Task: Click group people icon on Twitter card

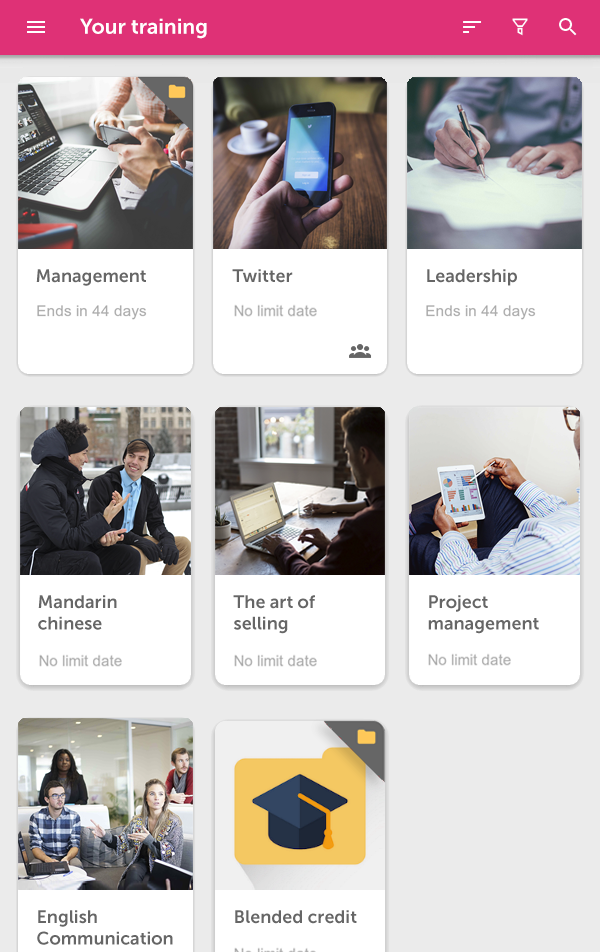Action: (x=360, y=351)
